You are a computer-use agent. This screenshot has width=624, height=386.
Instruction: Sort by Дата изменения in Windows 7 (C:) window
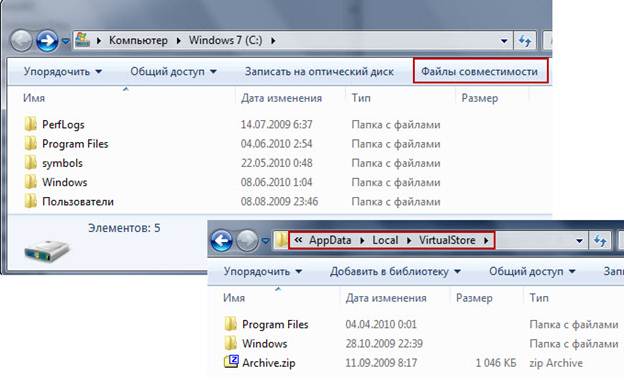point(281,98)
